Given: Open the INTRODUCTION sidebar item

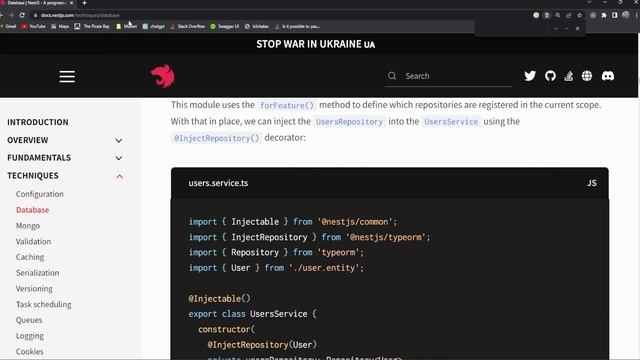Looking at the screenshot, I should click(38, 122).
